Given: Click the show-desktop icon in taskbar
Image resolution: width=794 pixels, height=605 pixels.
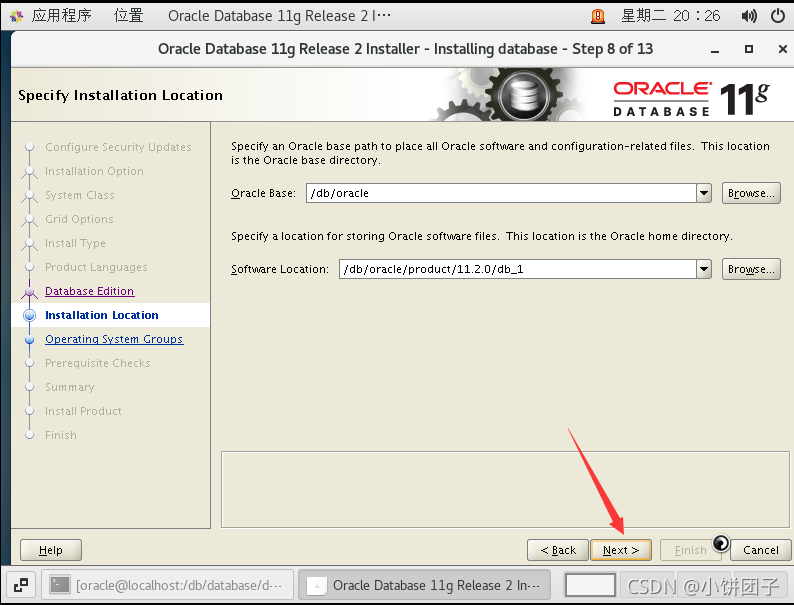Looking at the screenshot, I should tap(21, 585).
